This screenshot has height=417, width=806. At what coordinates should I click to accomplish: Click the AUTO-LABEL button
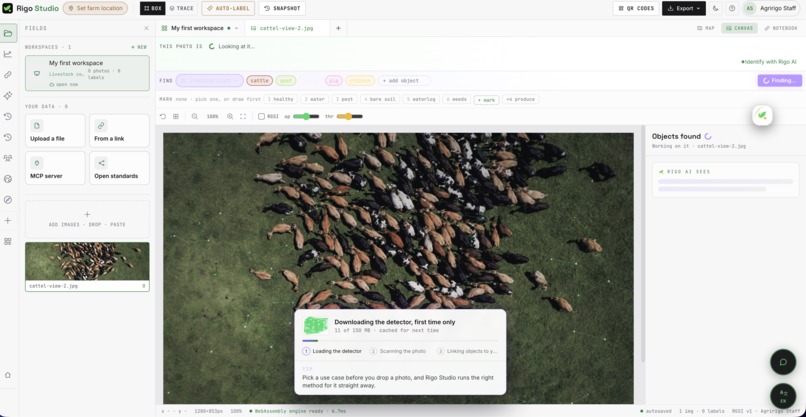(x=228, y=8)
